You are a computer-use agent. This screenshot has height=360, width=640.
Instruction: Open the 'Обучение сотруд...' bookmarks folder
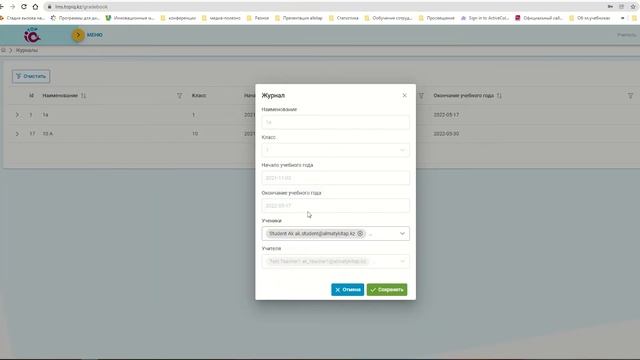pos(389,18)
